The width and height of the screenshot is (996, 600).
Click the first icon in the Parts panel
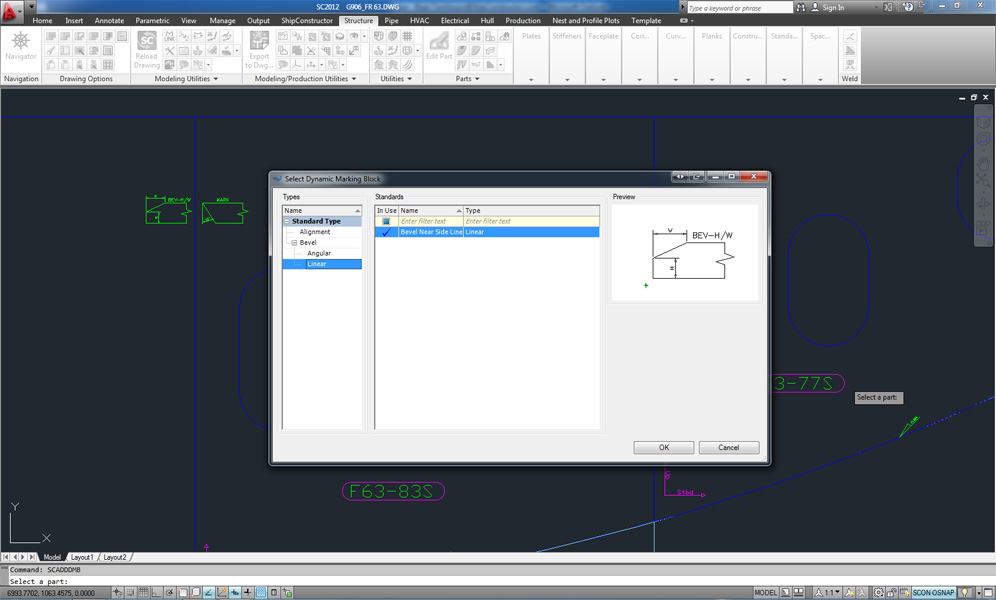(462, 36)
